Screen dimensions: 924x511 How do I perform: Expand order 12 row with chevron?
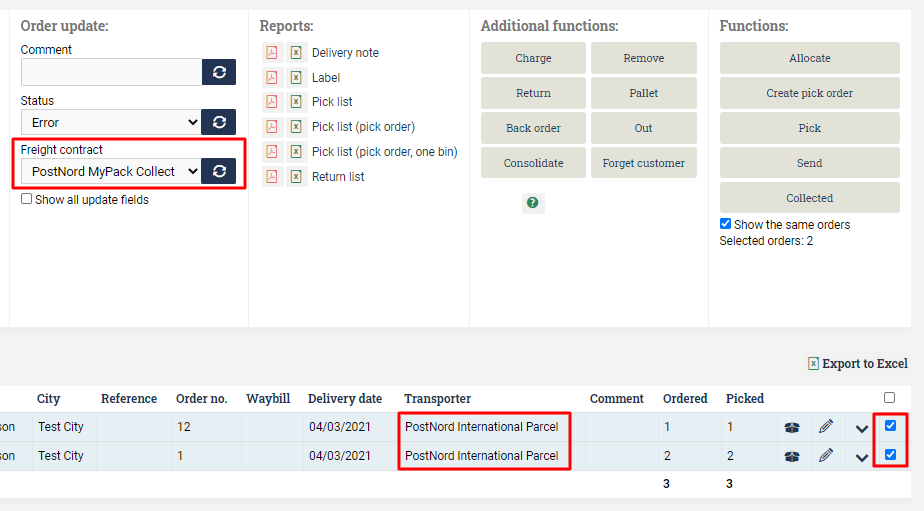862,428
